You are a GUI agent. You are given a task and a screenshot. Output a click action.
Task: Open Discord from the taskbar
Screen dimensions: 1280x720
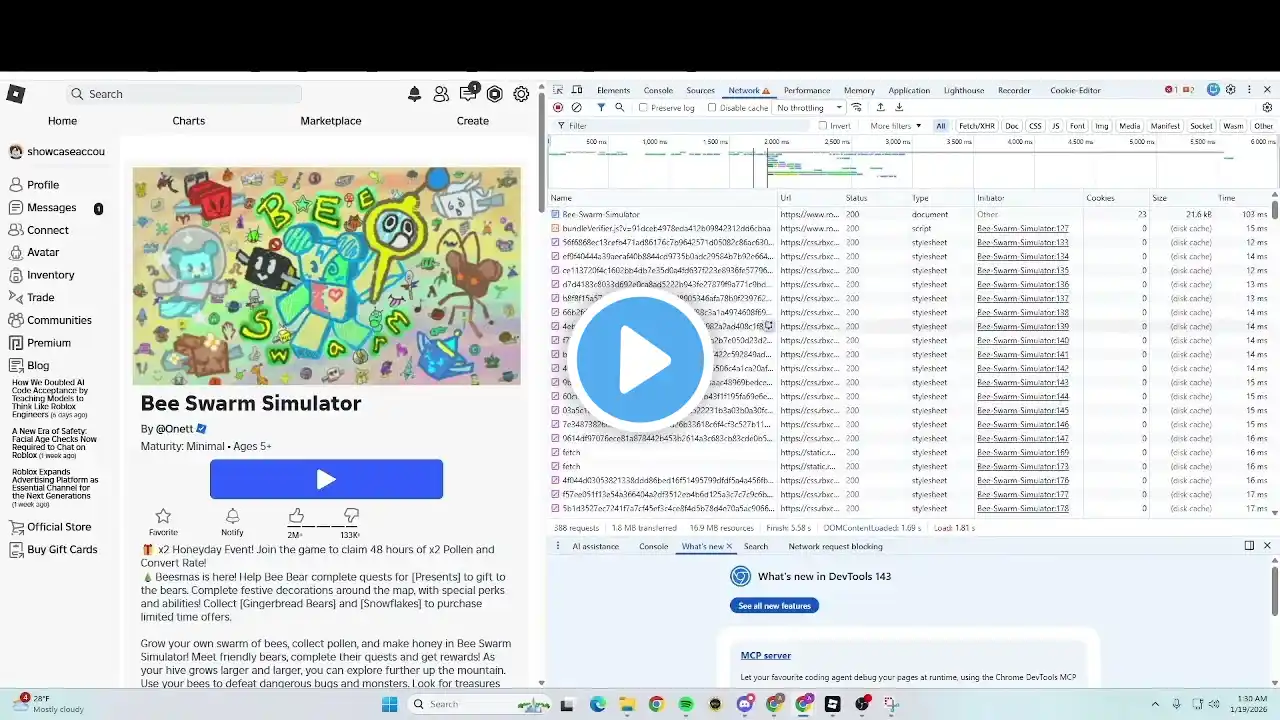click(745, 704)
